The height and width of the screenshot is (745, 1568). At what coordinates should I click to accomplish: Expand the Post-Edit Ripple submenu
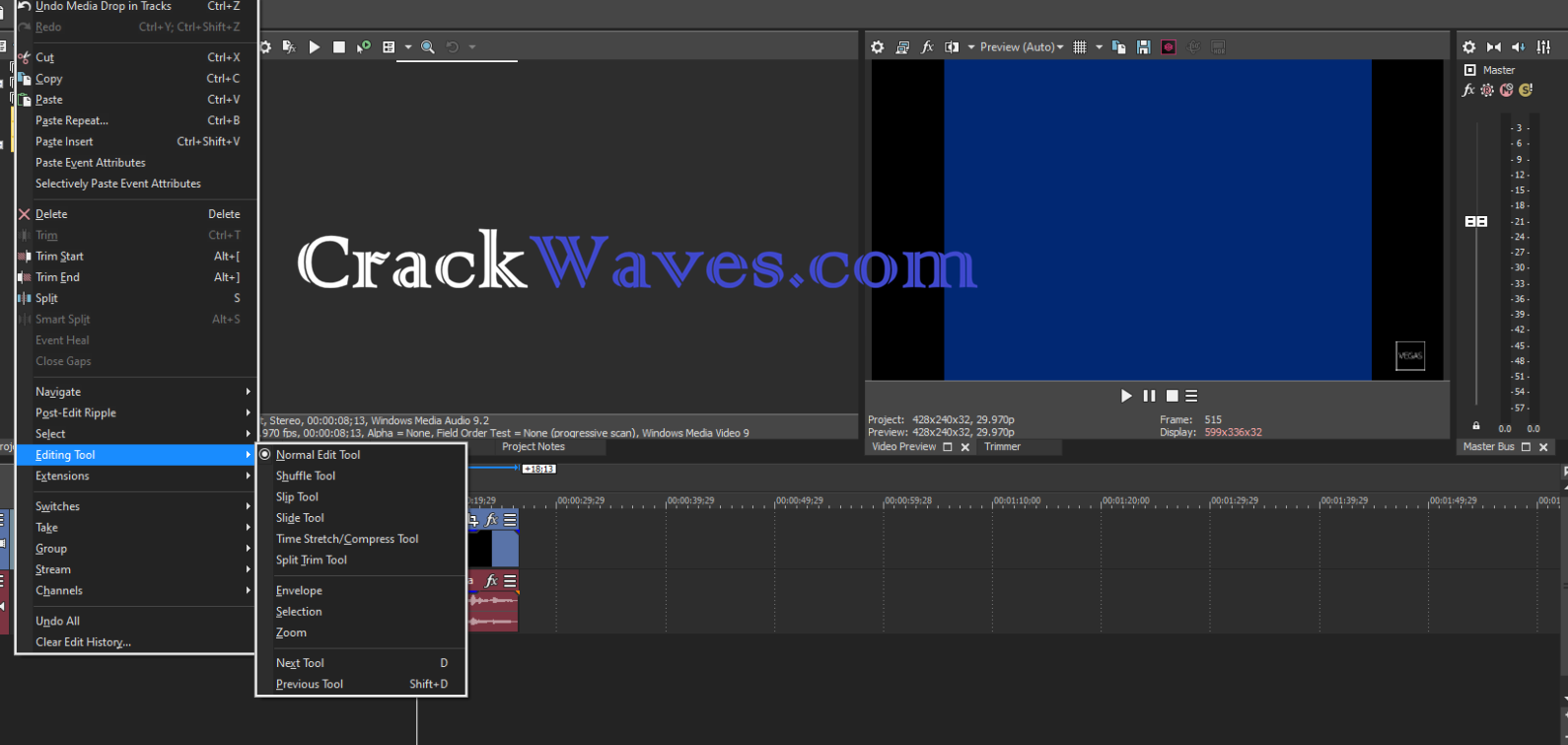coord(136,412)
